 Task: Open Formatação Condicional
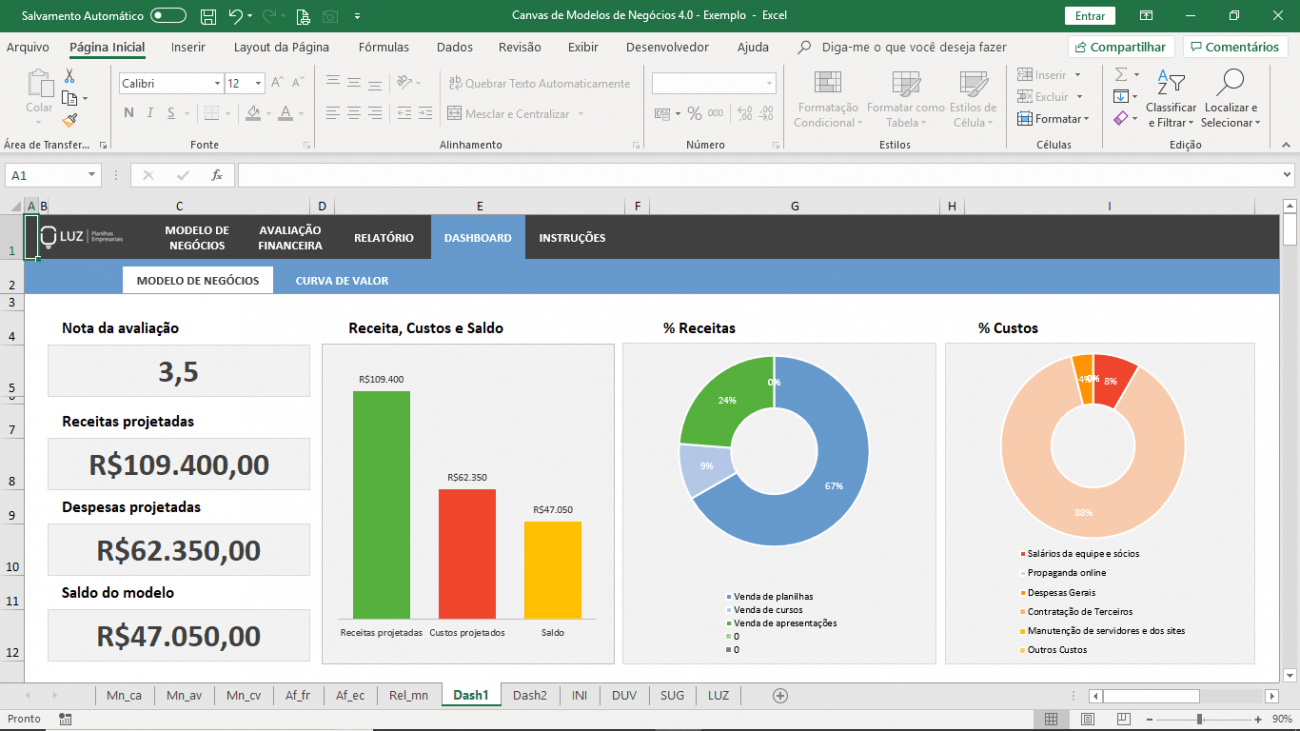(x=827, y=96)
